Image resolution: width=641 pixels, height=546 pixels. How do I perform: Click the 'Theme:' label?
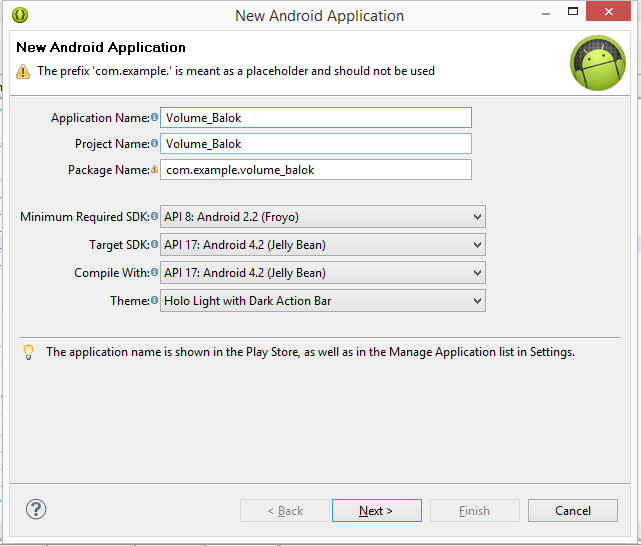click(x=130, y=301)
